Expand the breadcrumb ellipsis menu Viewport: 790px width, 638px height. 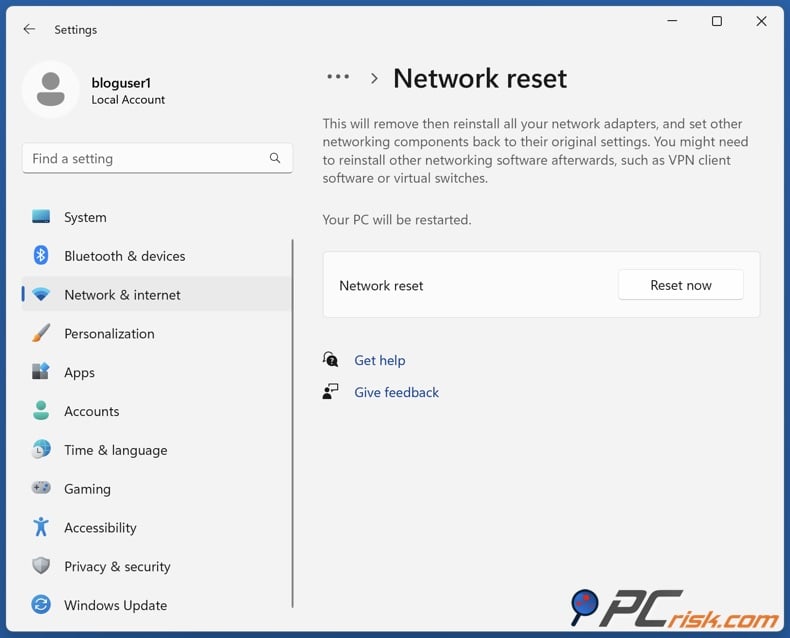[338, 77]
